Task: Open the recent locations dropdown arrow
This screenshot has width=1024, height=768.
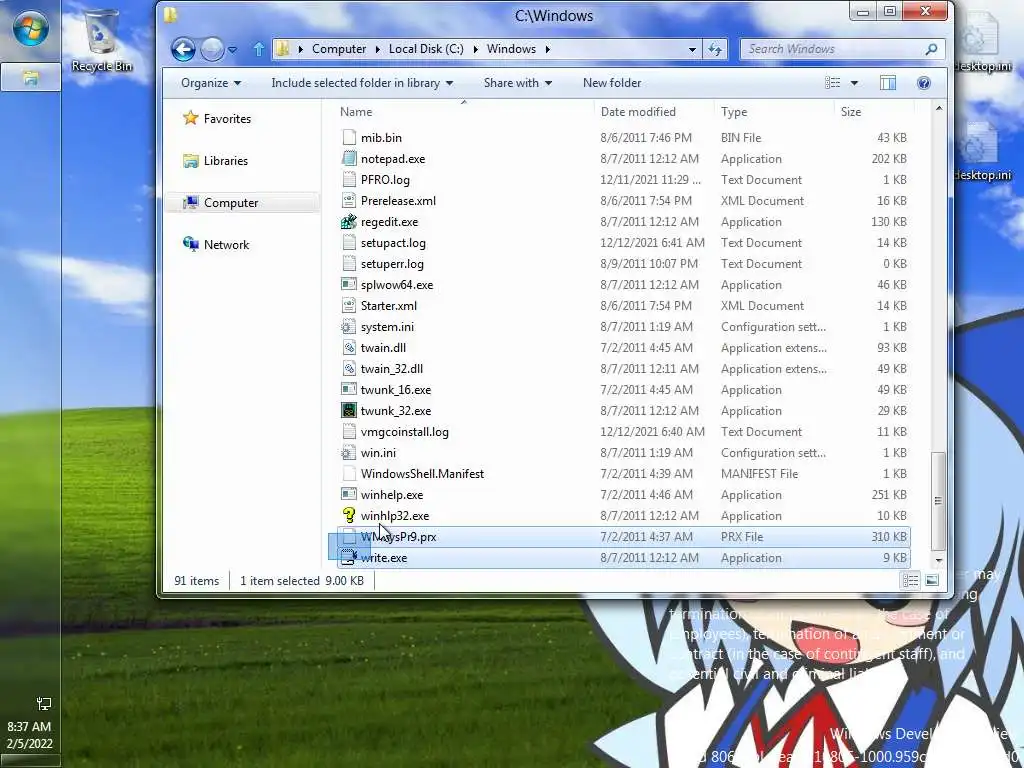Action: pyautogui.click(x=232, y=50)
